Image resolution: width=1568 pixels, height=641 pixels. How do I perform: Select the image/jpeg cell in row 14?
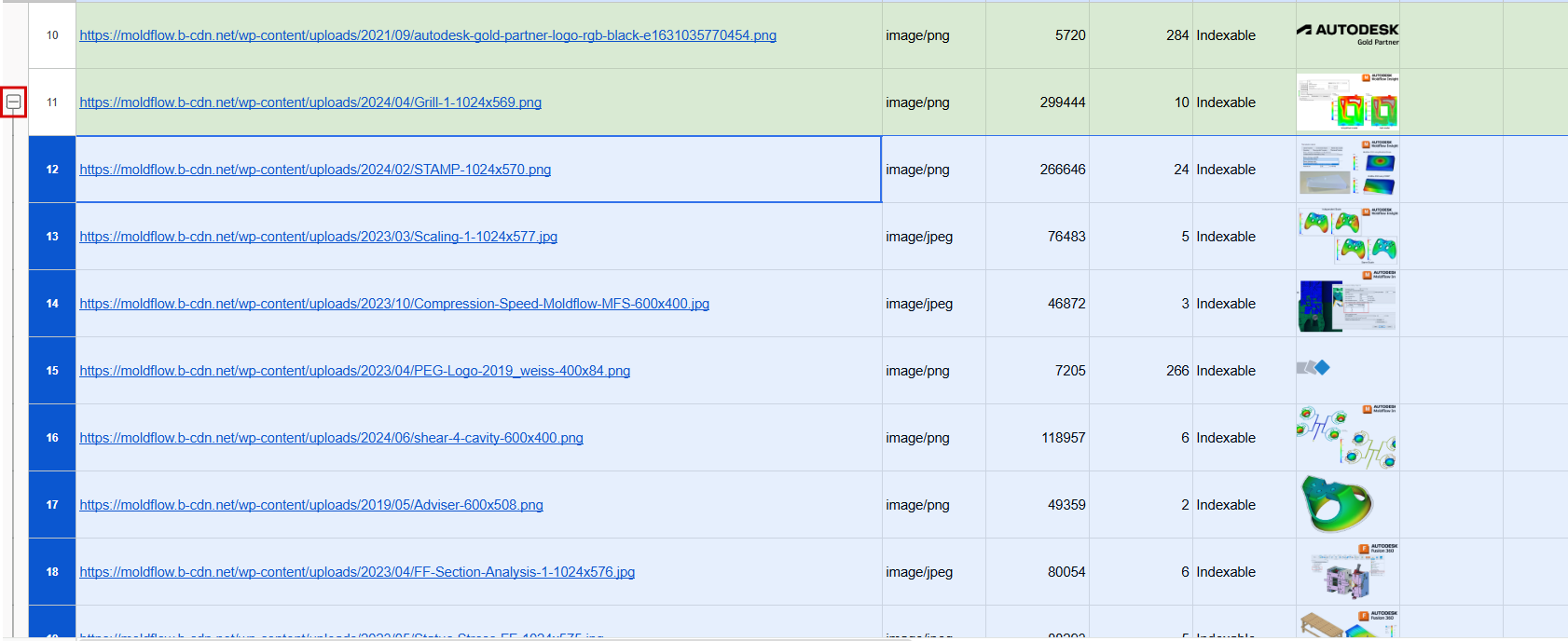[934, 304]
